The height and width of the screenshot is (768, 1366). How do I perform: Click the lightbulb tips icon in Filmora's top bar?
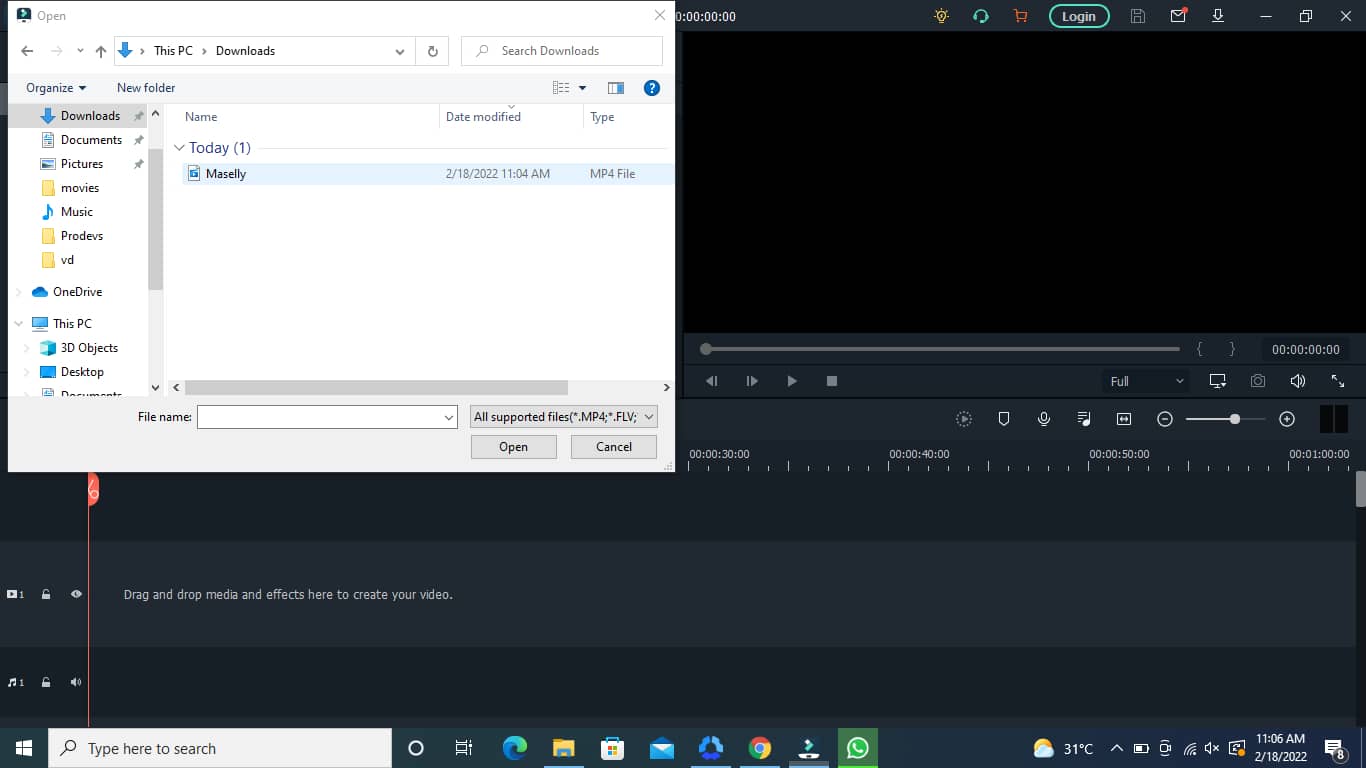click(941, 16)
